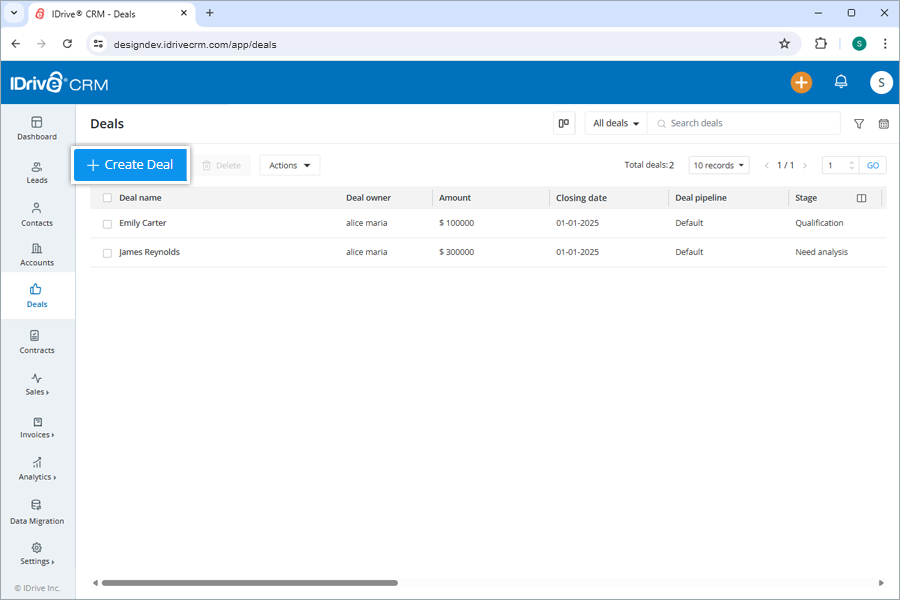
Task: Go to the Accounts section
Action: click(x=37, y=256)
